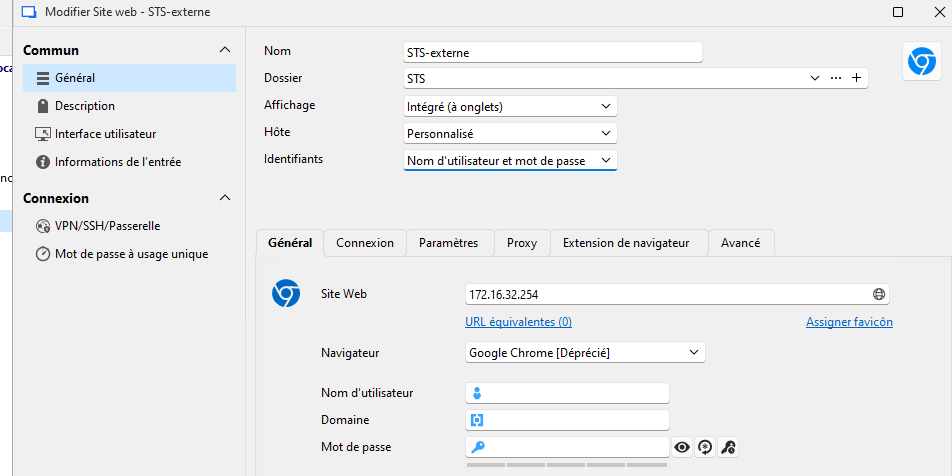Open the Affichage dropdown
The width and height of the screenshot is (952, 476).
tap(510, 106)
